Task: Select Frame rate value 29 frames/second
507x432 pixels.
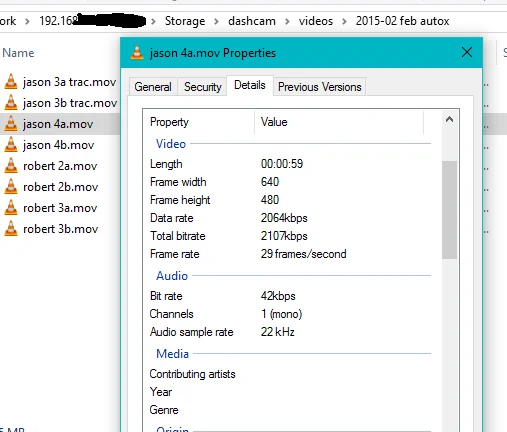Action: [303, 254]
